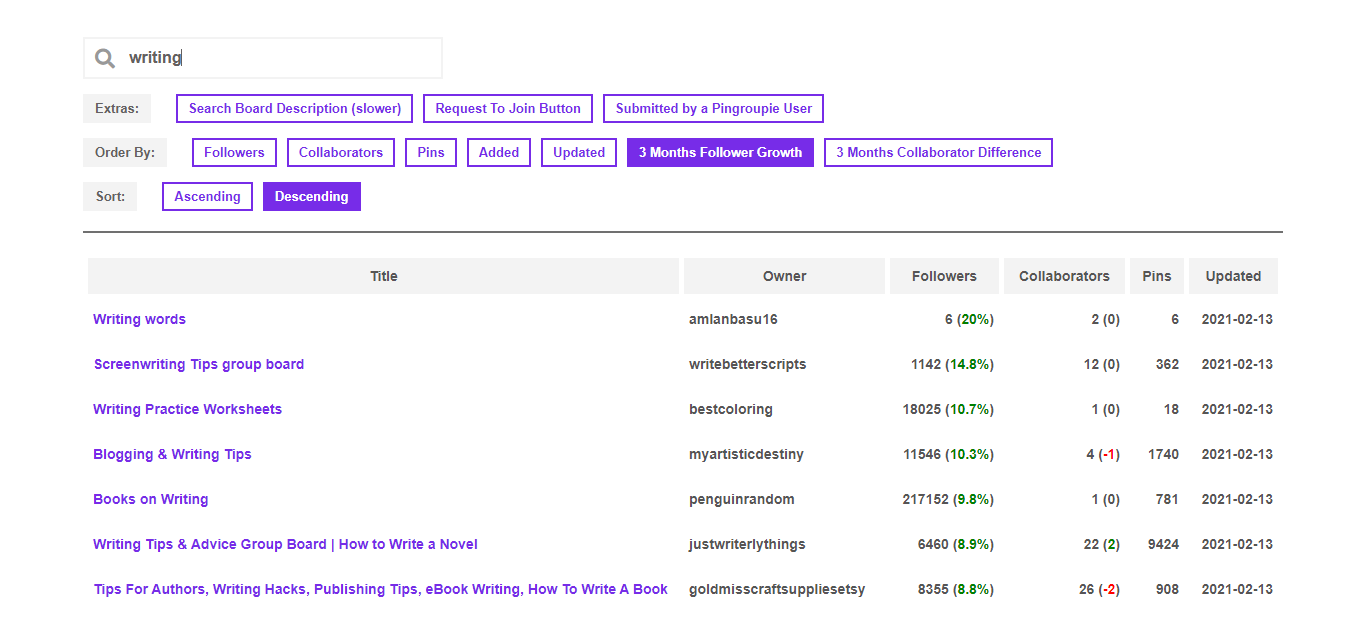Select 3 Months Follower Growth ordering
This screenshot has height=625, width=1366.
(x=720, y=153)
